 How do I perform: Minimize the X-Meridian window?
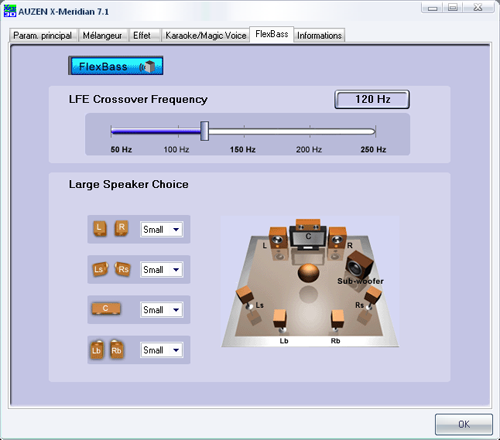(x=432, y=7)
